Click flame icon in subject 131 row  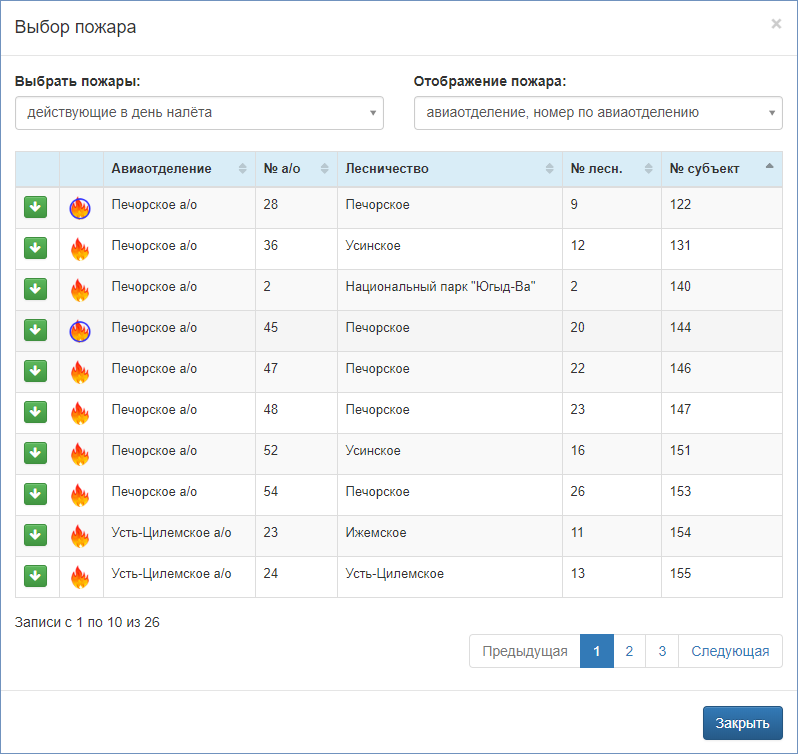80,249
